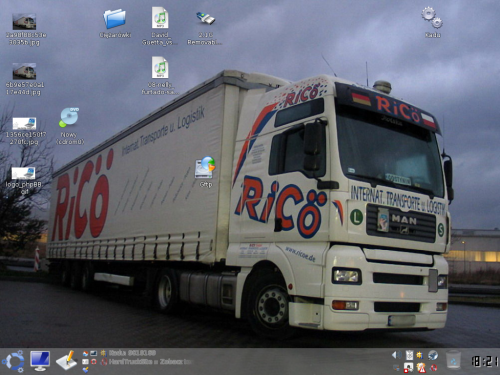Image resolution: width=500 pixels, height=375 pixels.
Task: Select the logo_phpBB gif image file
Action: point(24,180)
